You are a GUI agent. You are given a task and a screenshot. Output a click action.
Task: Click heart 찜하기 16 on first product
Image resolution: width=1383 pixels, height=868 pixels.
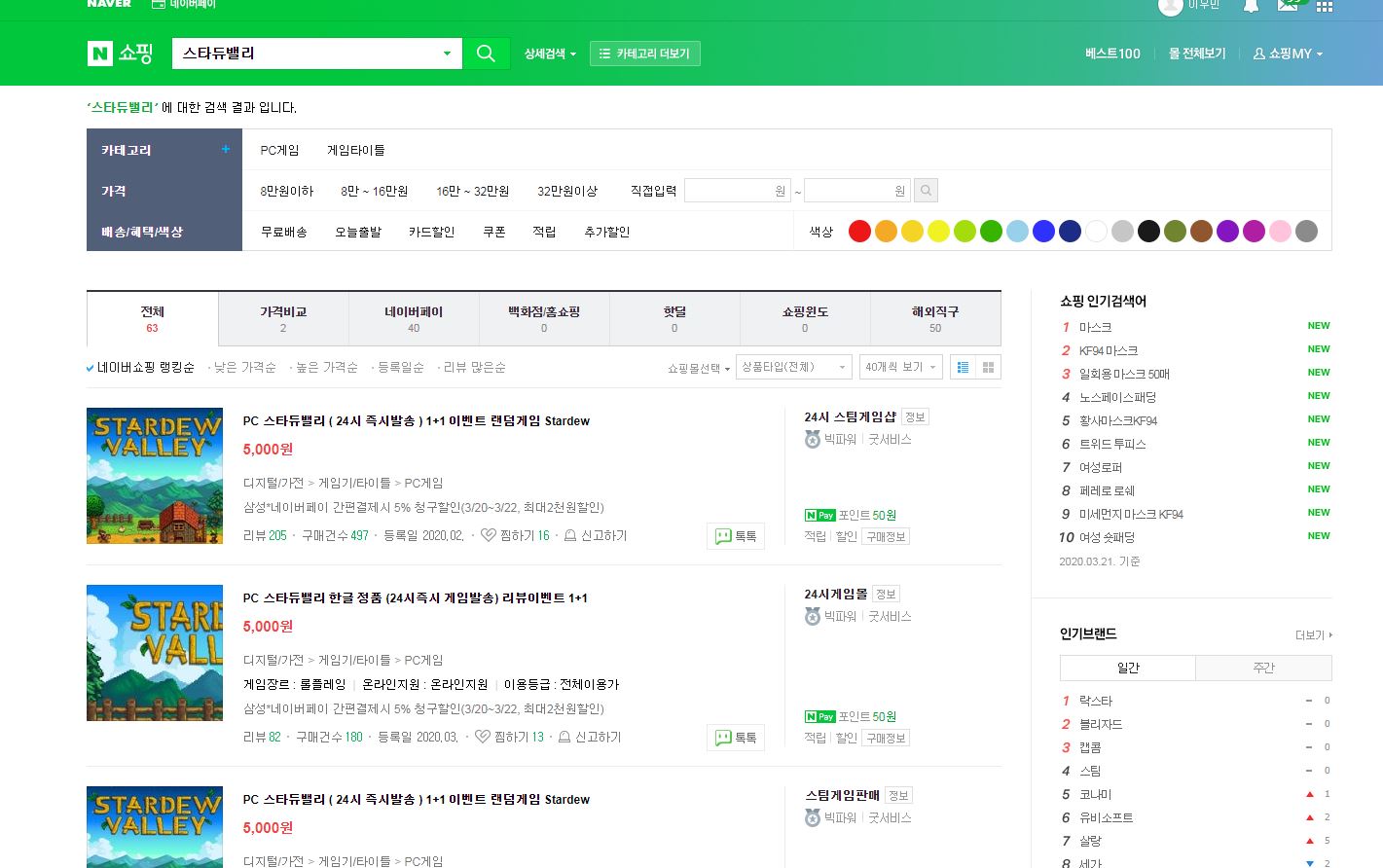[x=515, y=535]
